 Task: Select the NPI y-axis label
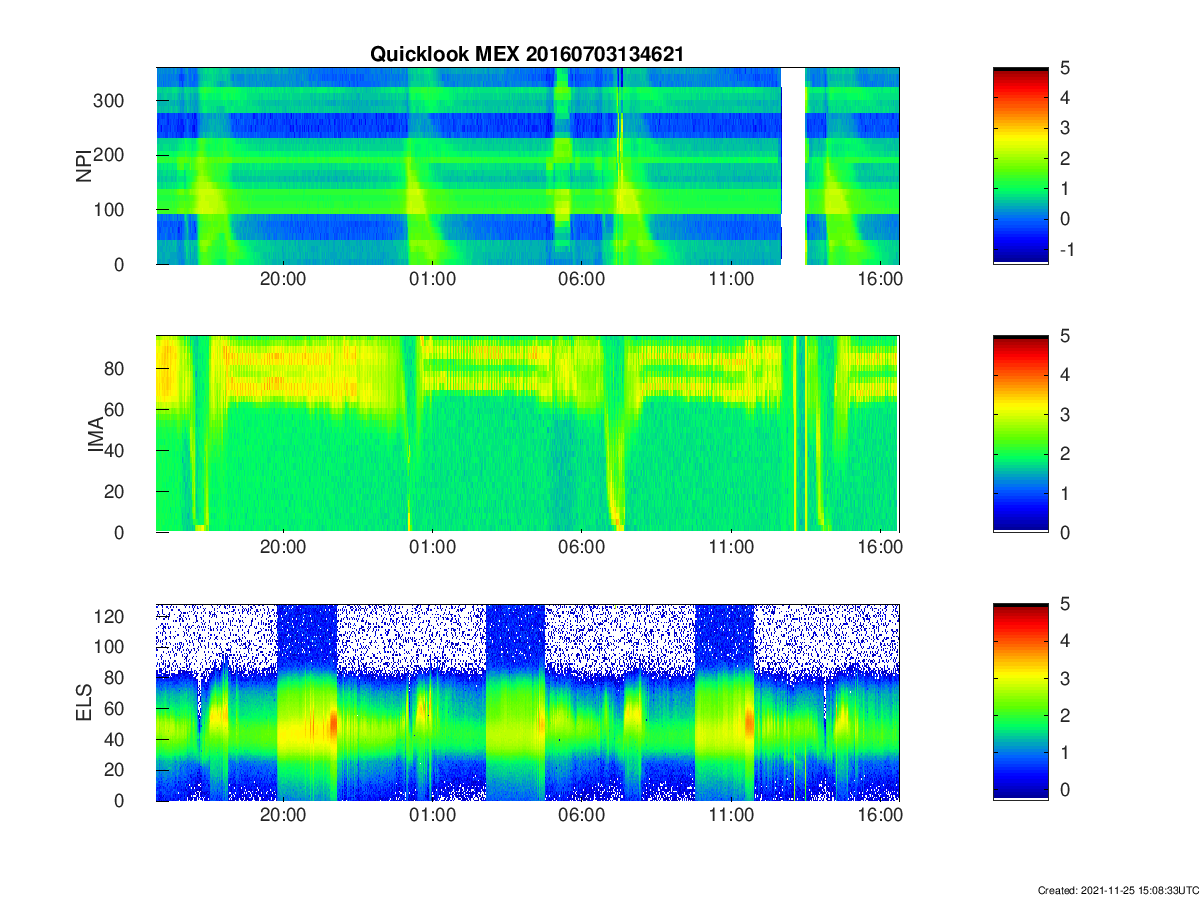pos(84,165)
